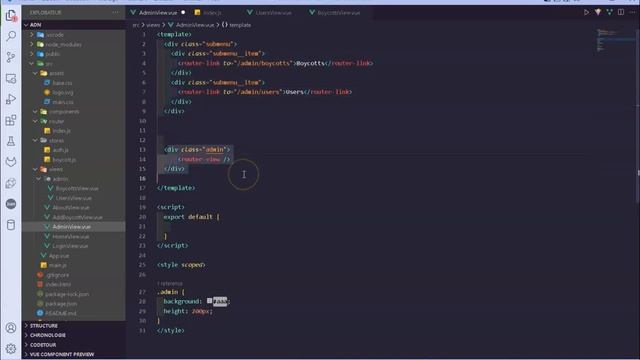Open the icon between GitLab and Json views

(11, 183)
